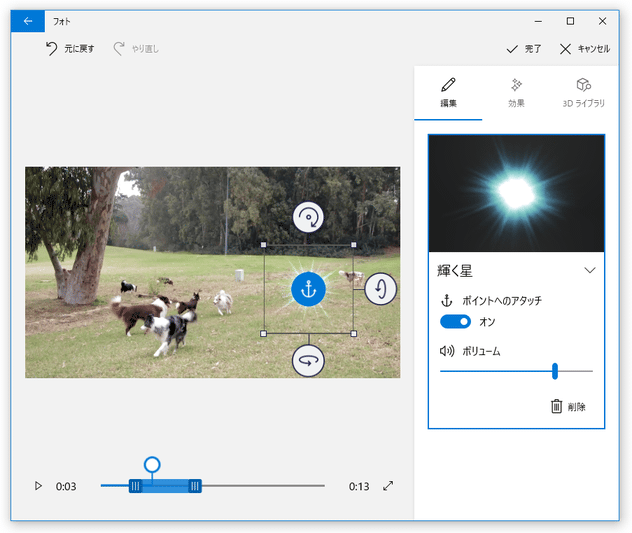Click the anchor icon on the video effect

pos(308,289)
